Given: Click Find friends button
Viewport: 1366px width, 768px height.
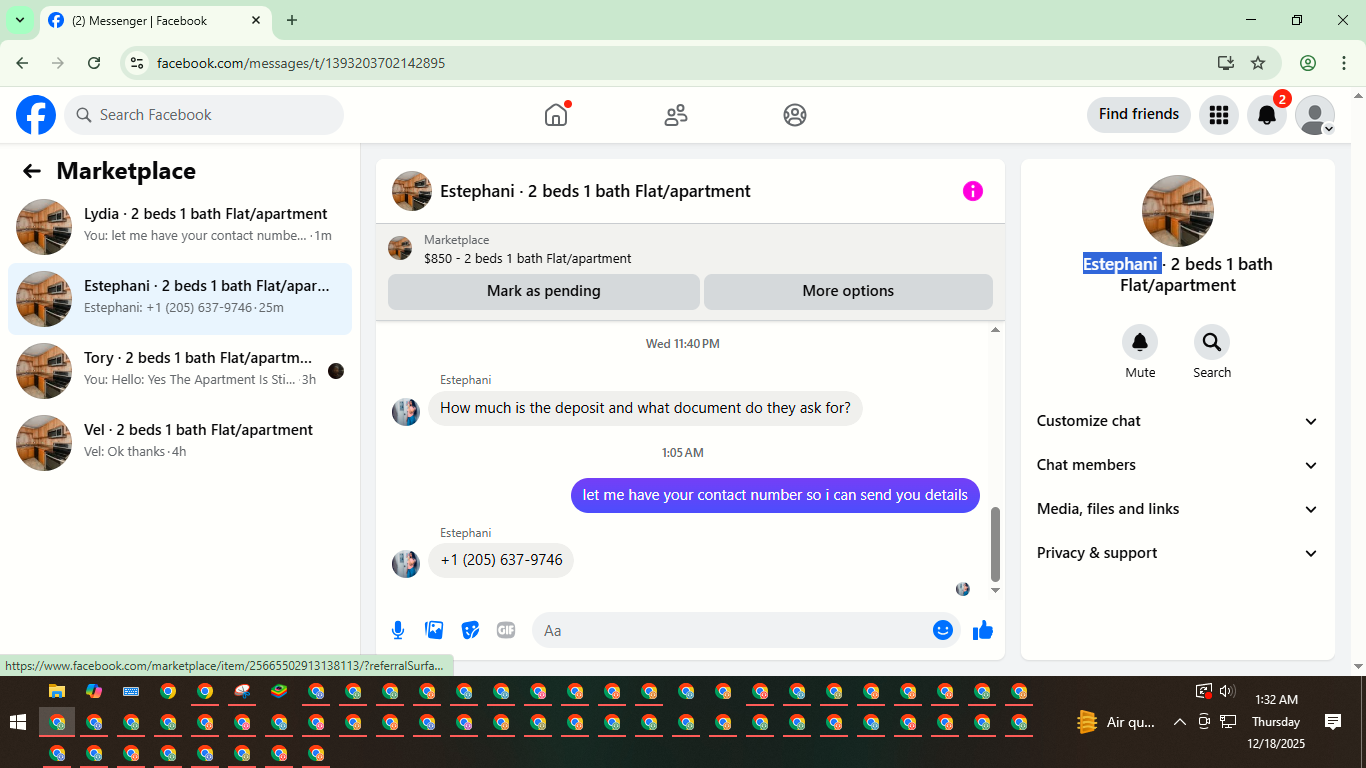Looking at the screenshot, I should click(x=1139, y=115).
